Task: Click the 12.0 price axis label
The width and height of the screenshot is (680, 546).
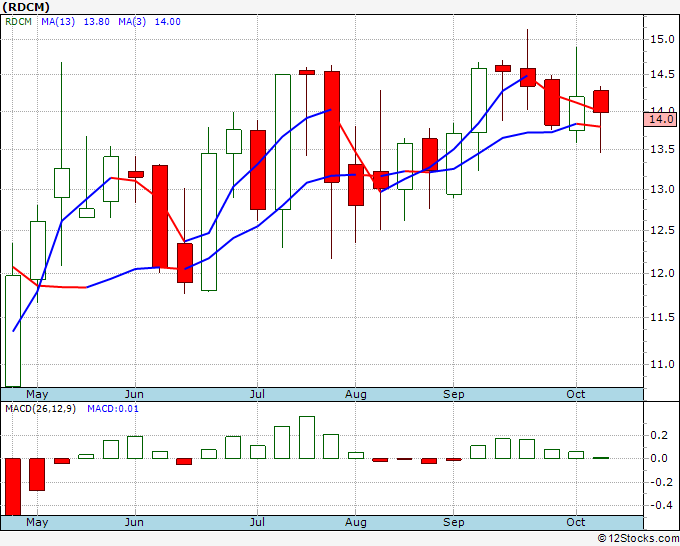Action: coord(662,273)
